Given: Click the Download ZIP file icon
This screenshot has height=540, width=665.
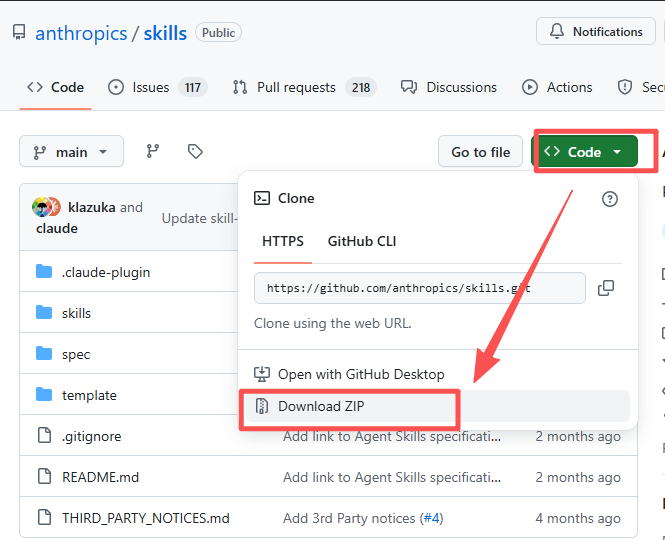Looking at the screenshot, I should 262,406.
